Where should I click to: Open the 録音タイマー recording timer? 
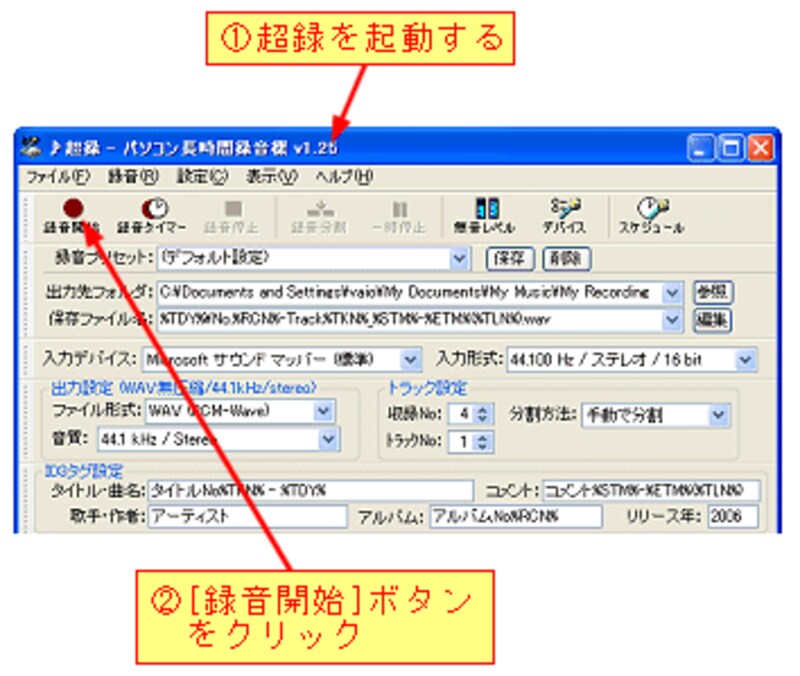[x=152, y=216]
